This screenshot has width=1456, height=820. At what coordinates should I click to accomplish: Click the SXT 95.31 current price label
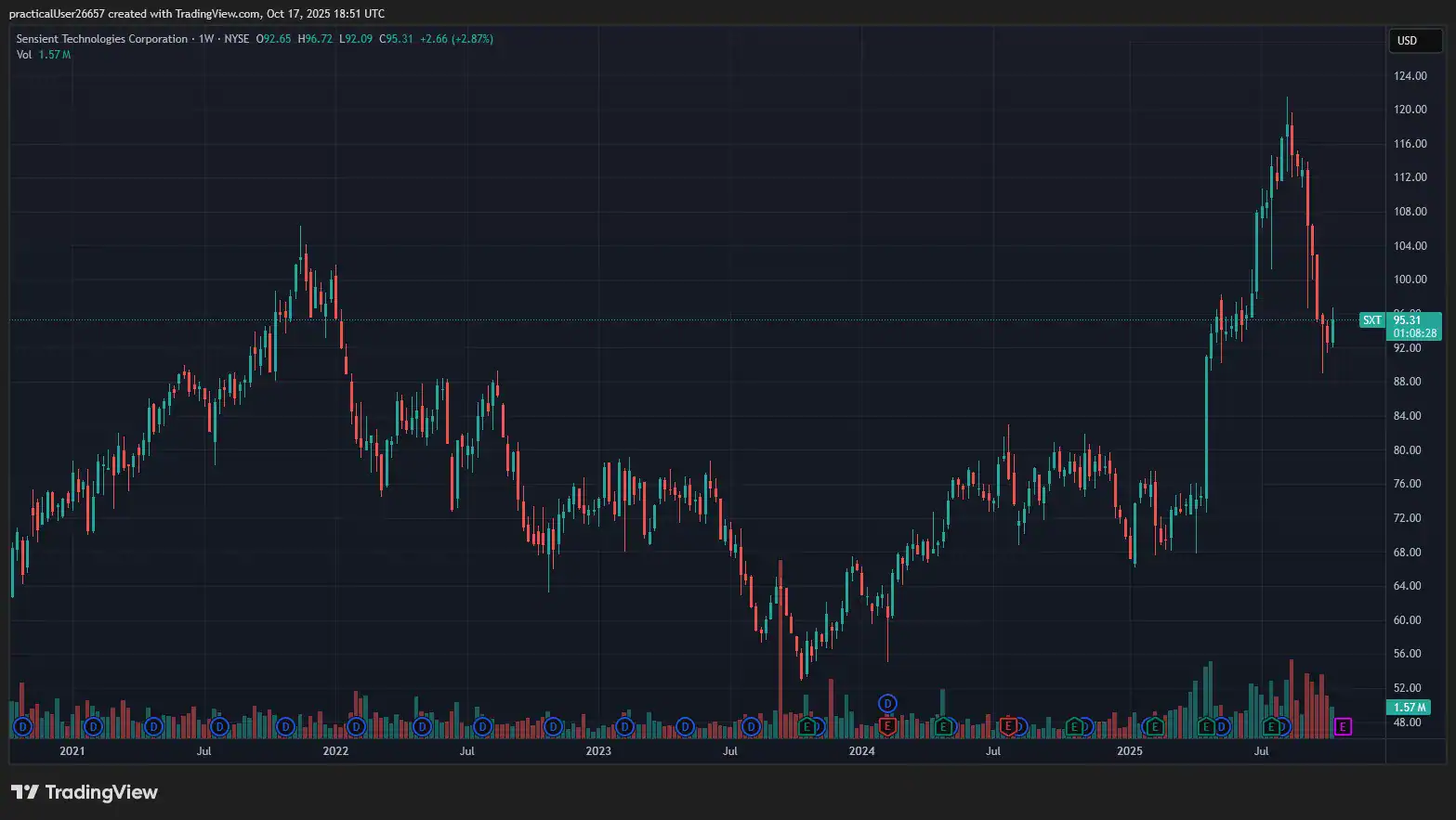[x=1400, y=320]
